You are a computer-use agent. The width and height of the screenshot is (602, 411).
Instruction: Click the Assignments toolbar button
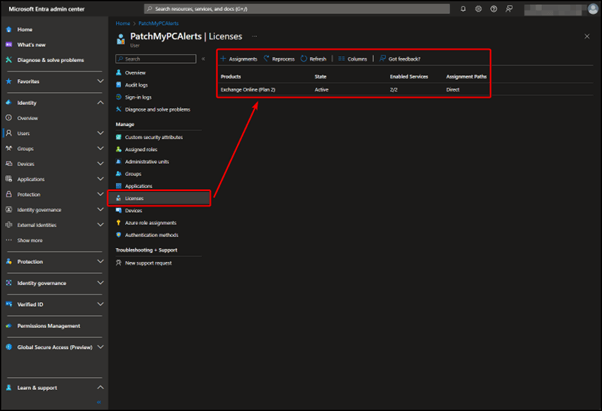click(239, 59)
